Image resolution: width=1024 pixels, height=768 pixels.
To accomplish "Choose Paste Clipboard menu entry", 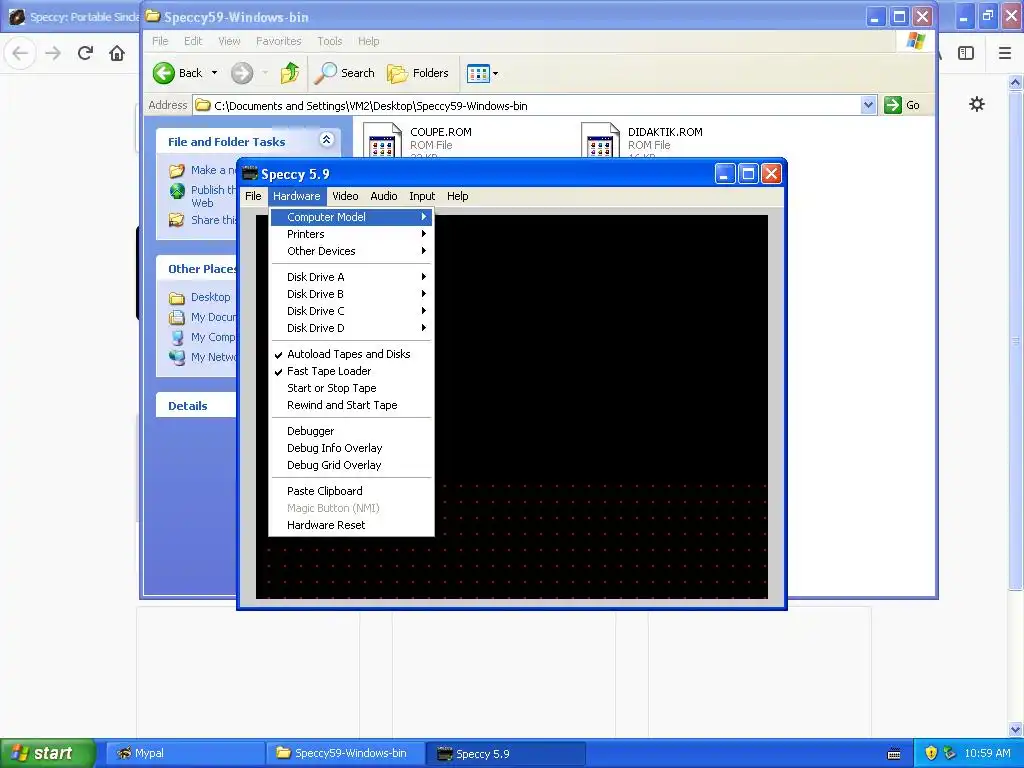I will (x=351, y=491).
